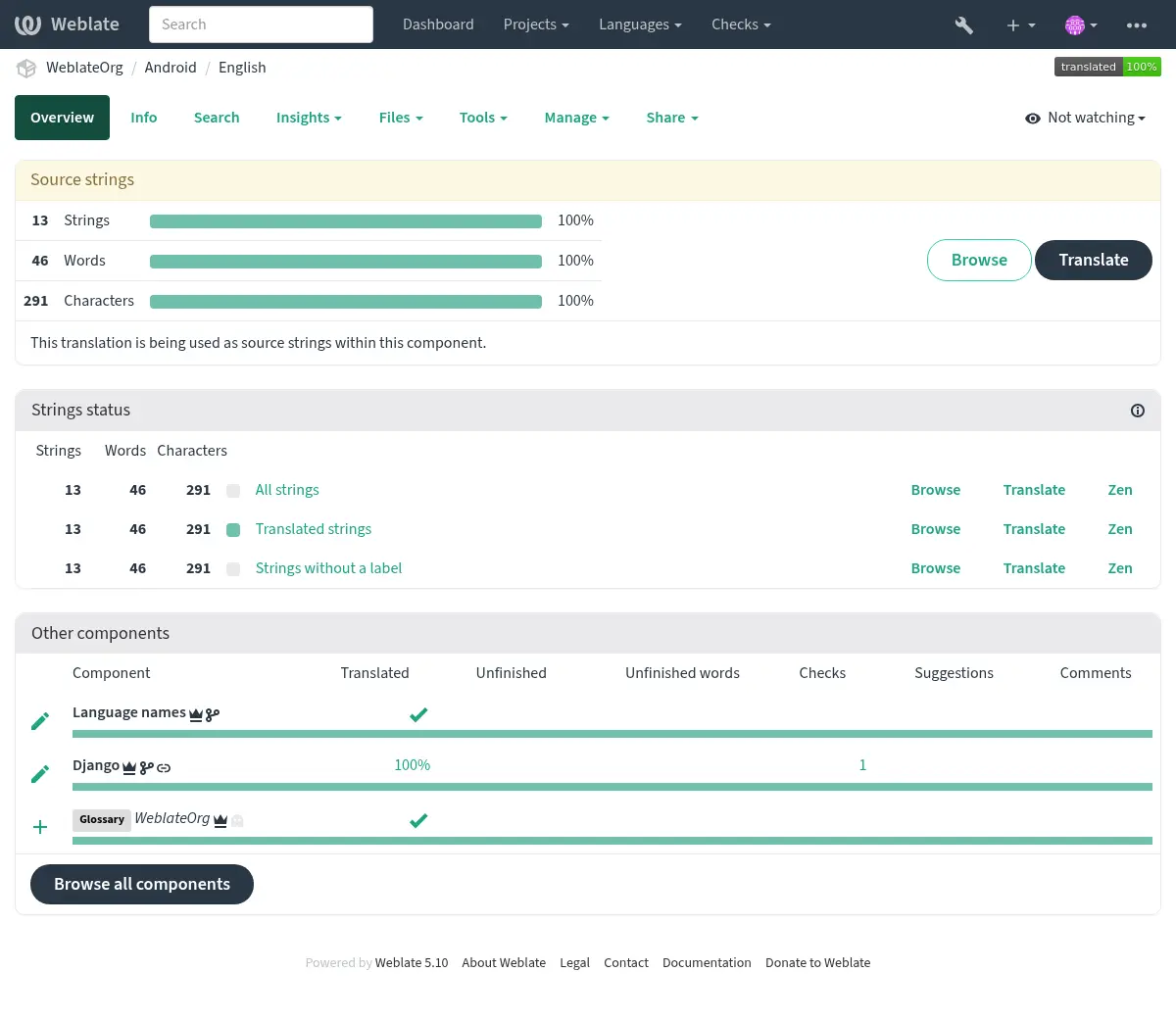Open the Strings status info icon

point(1138,411)
